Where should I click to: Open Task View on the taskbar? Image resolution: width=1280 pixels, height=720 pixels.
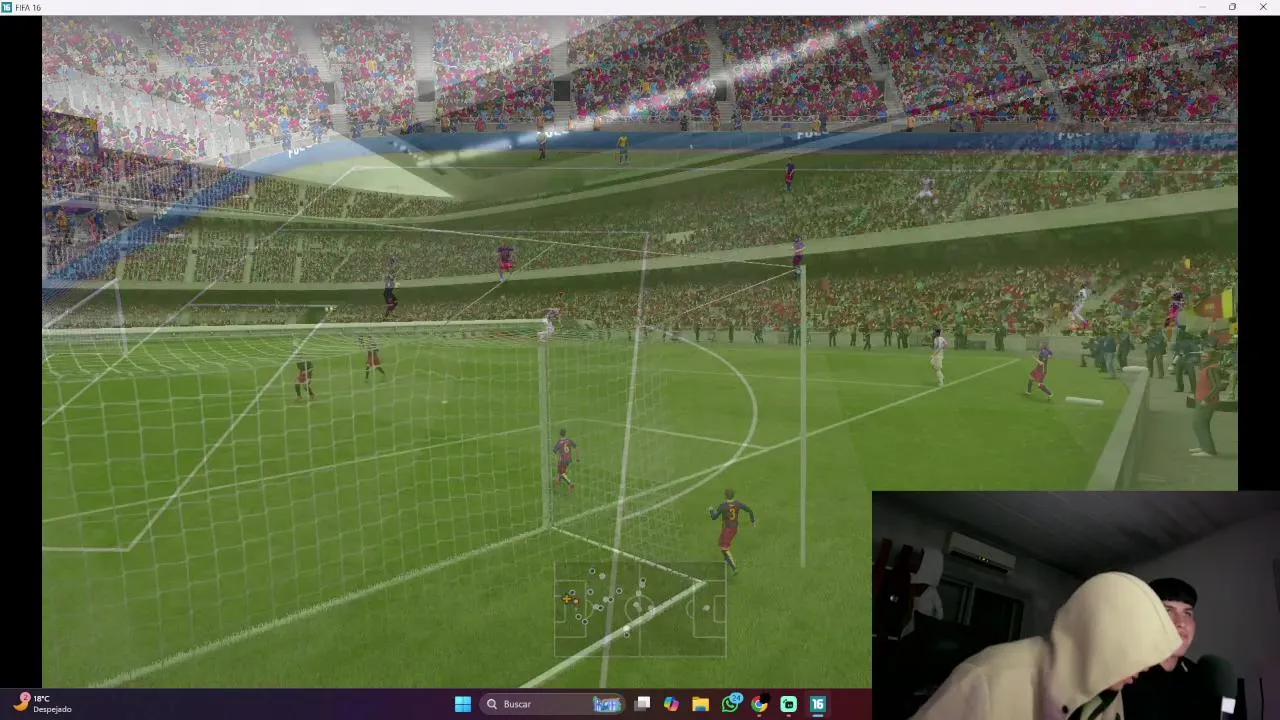click(x=643, y=704)
